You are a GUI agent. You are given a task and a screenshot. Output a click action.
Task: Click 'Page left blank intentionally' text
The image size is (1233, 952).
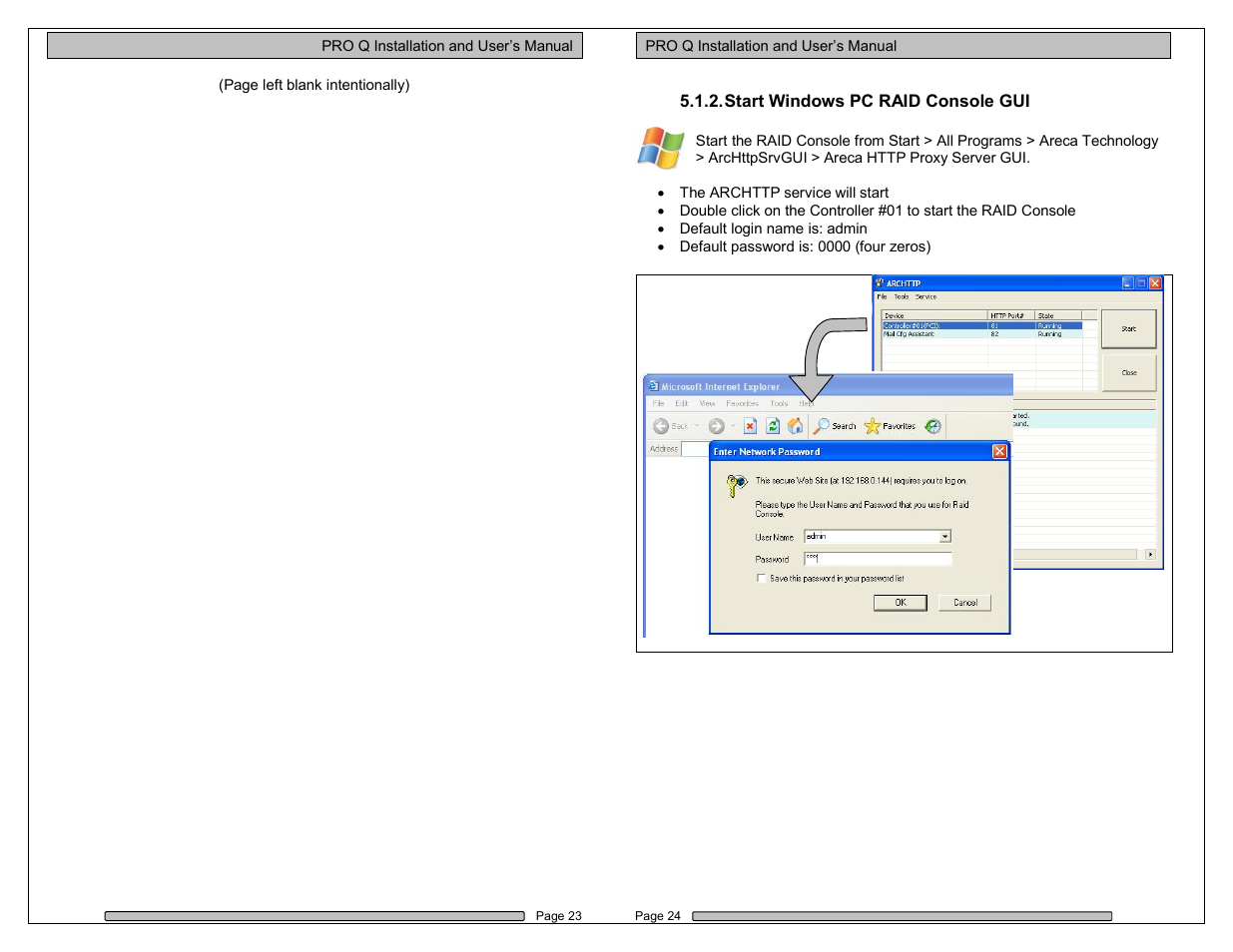pos(314,85)
